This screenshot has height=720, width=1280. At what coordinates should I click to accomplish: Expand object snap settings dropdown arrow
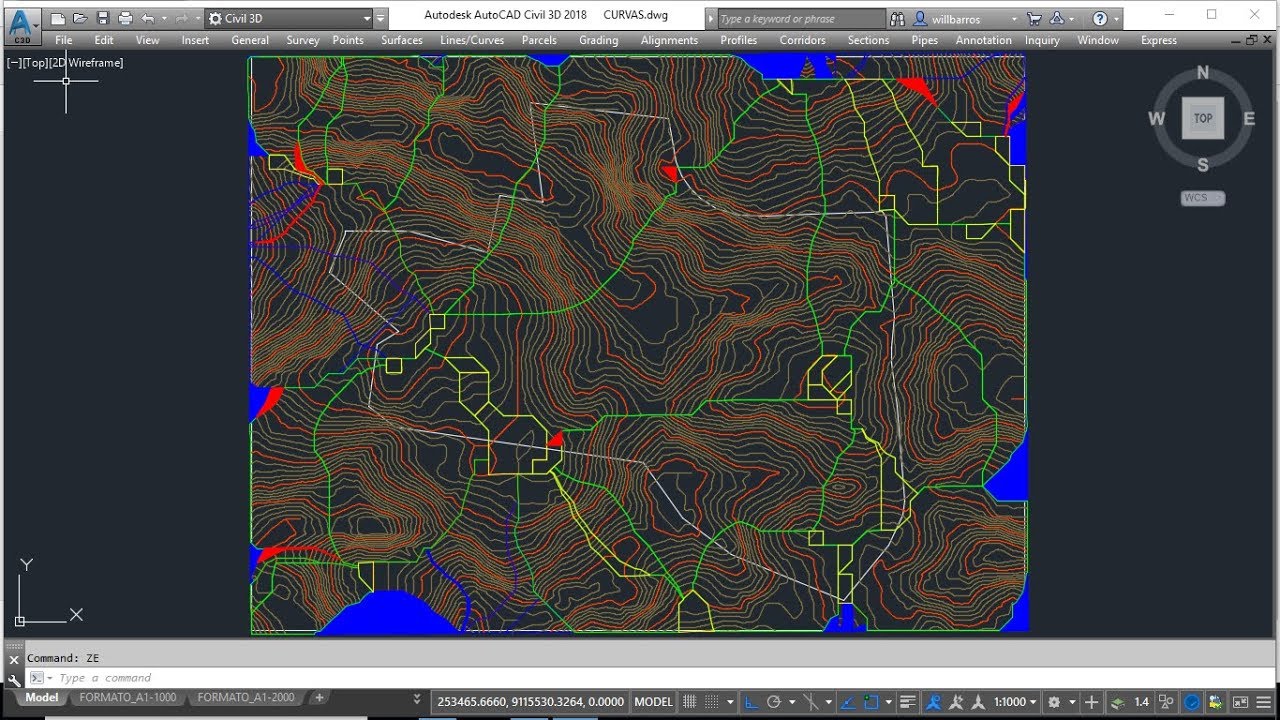(888, 702)
